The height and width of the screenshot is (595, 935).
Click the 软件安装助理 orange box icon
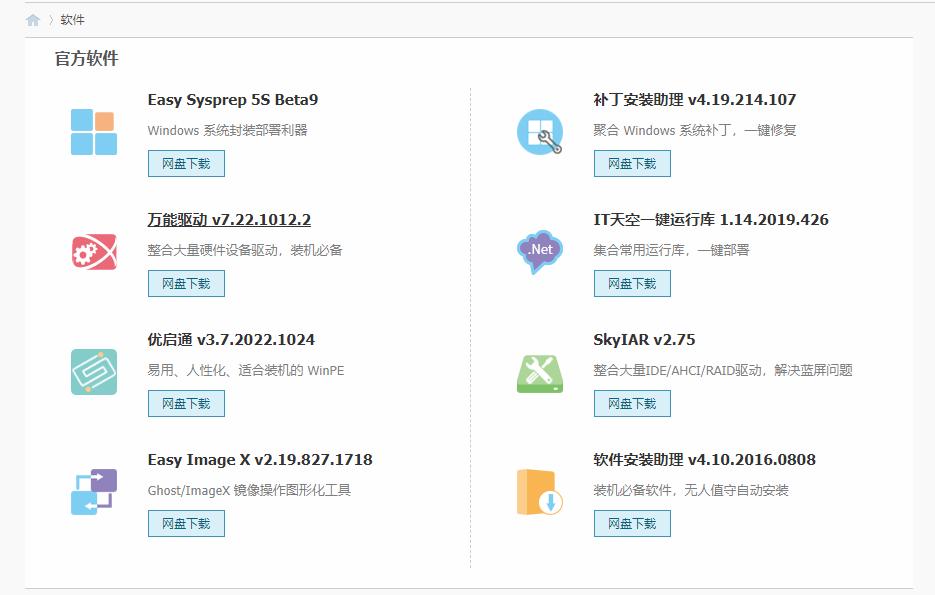(x=540, y=492)
